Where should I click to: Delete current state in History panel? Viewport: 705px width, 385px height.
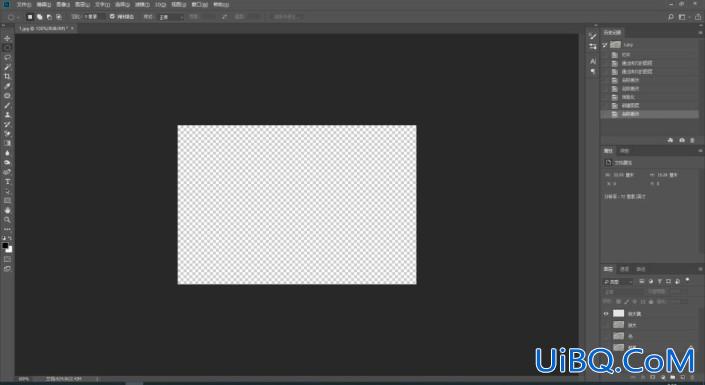[x=692, y=140]
